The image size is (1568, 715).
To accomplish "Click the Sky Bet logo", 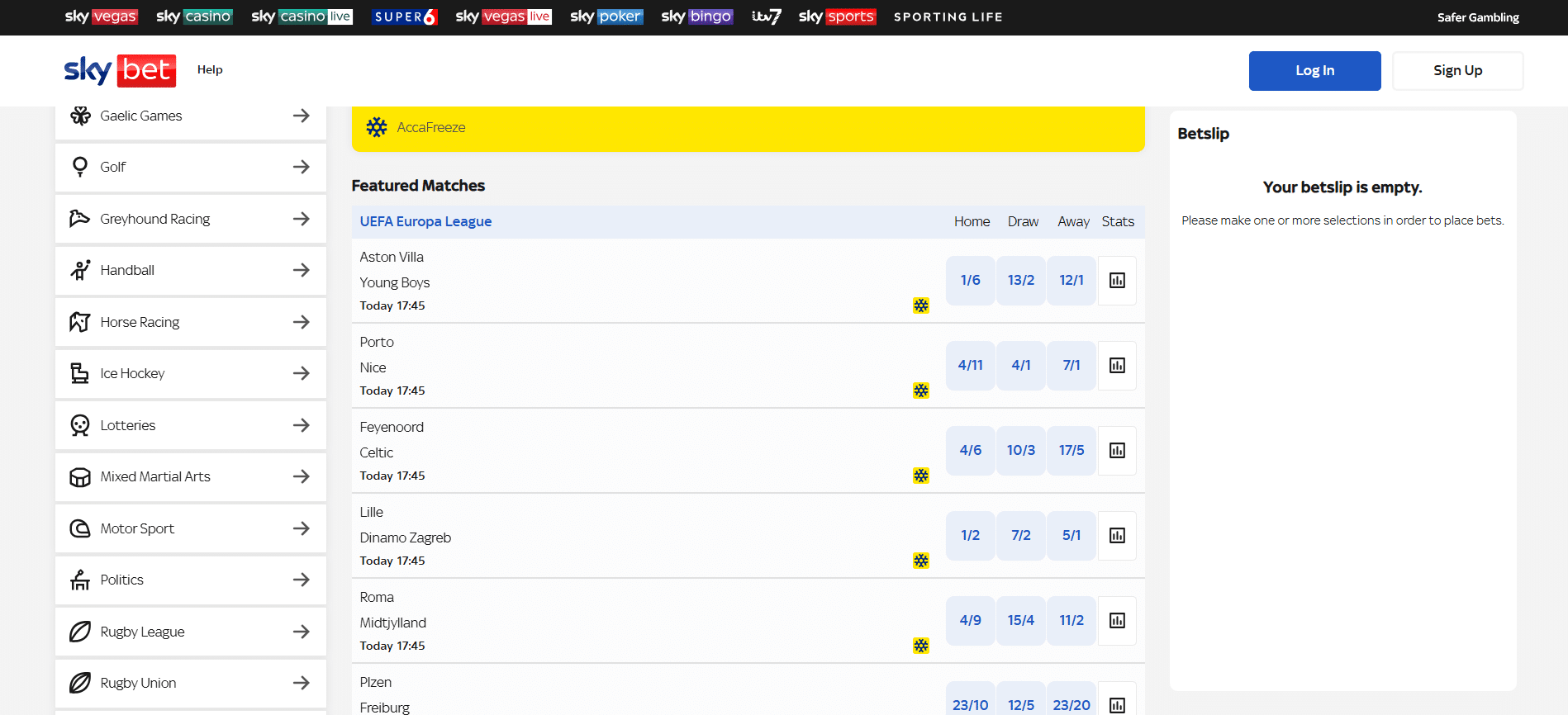I will [120, 70].
